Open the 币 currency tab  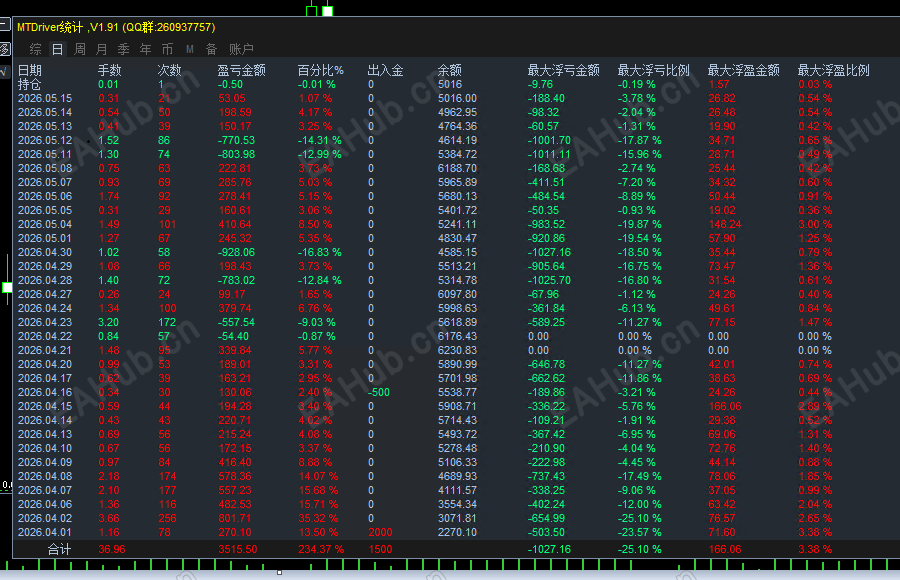[x=167, y=49]
